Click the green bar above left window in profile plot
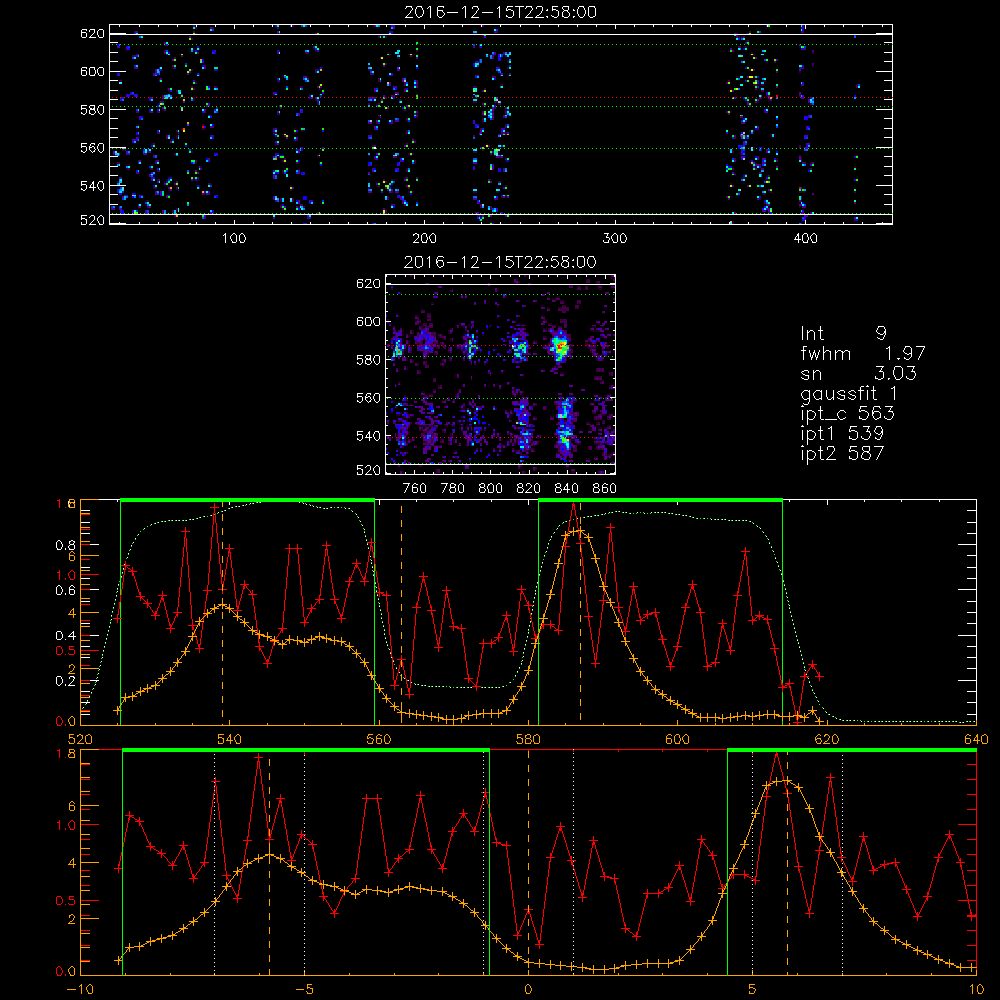 pyautogui.click(x=247, y=500)
